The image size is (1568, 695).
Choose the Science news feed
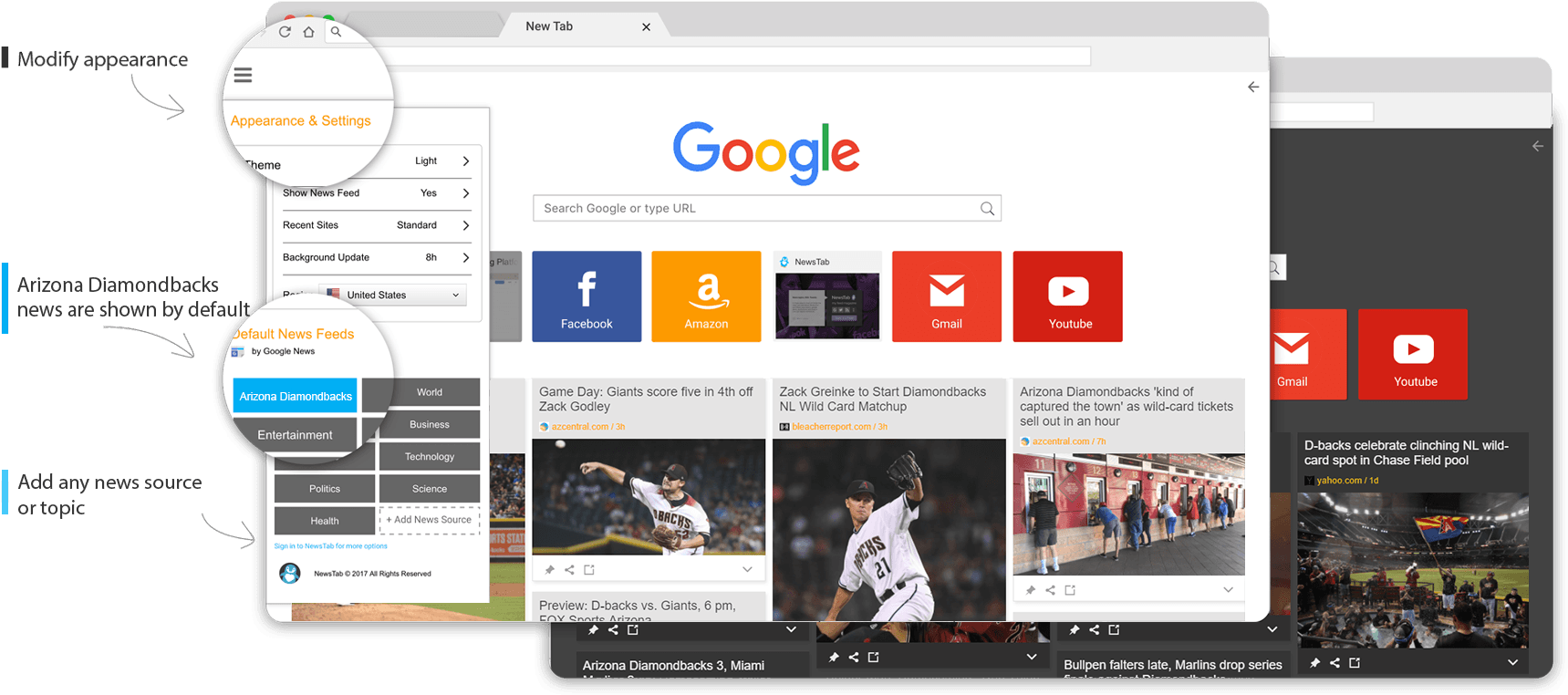click(430, 489)
